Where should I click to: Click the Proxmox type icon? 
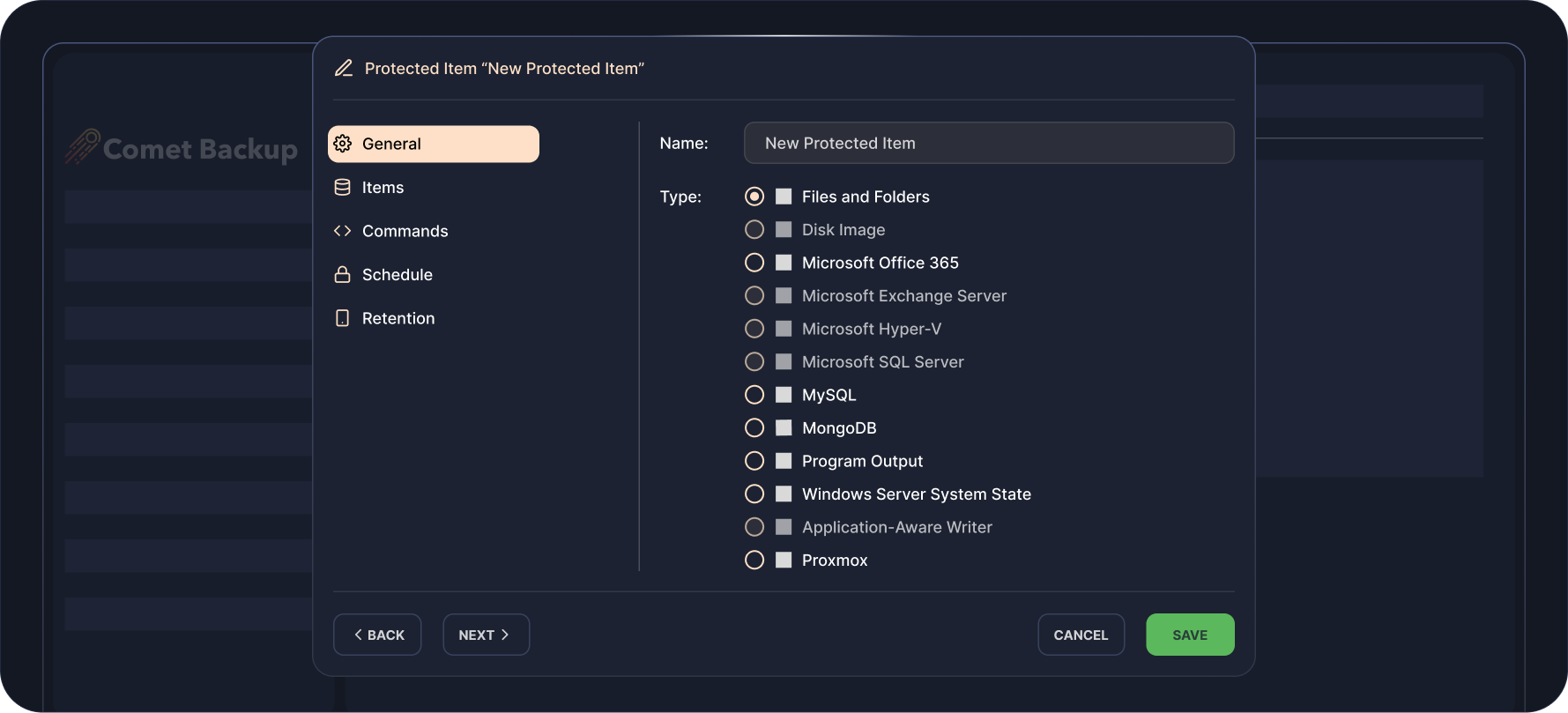pos(784,560)
